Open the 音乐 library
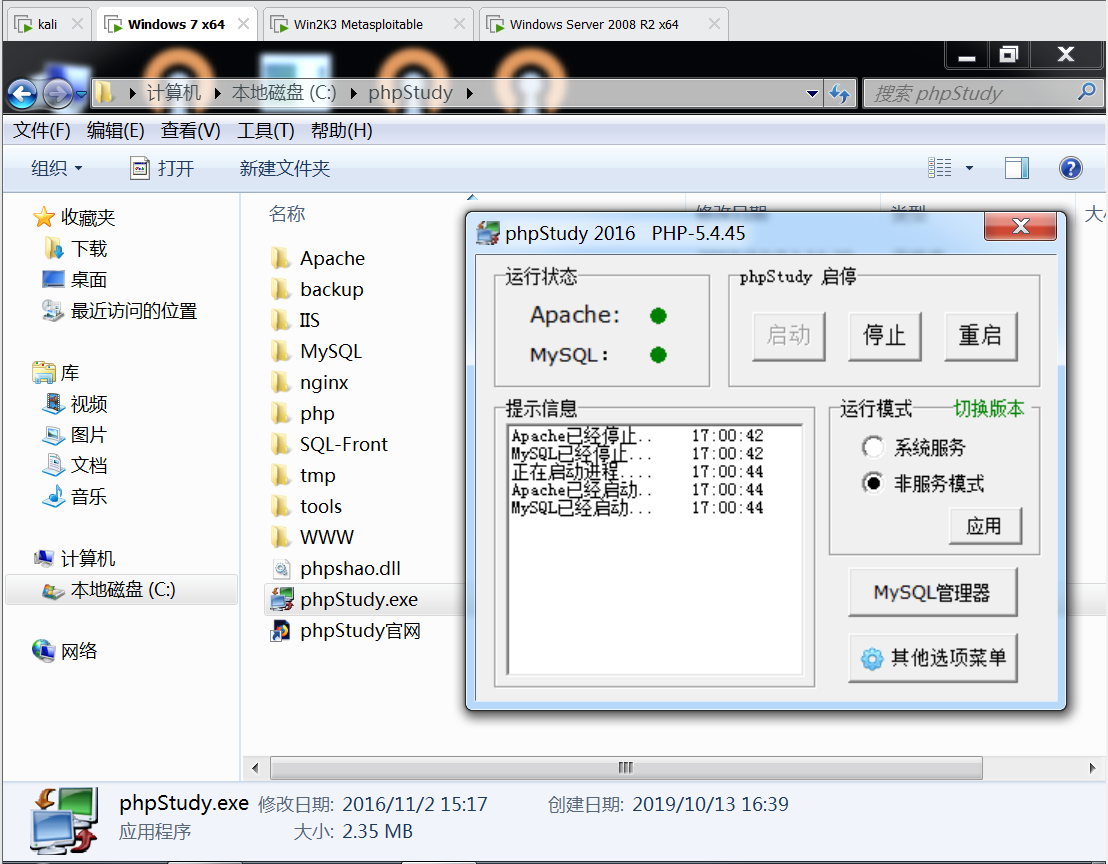This screenshot has width=1108, height=864. tap(75, 497)
